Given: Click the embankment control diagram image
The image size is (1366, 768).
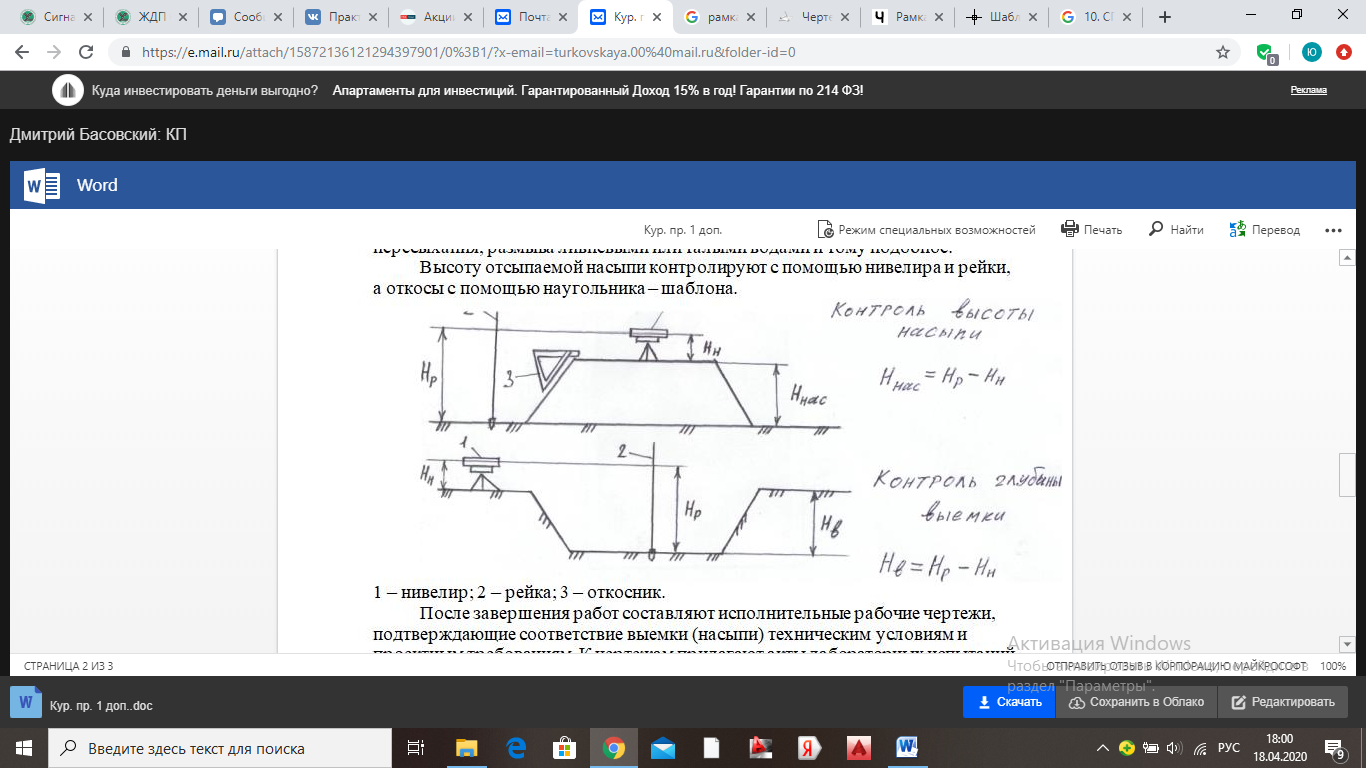Looking at the screenshot, I should click(741, 442).
